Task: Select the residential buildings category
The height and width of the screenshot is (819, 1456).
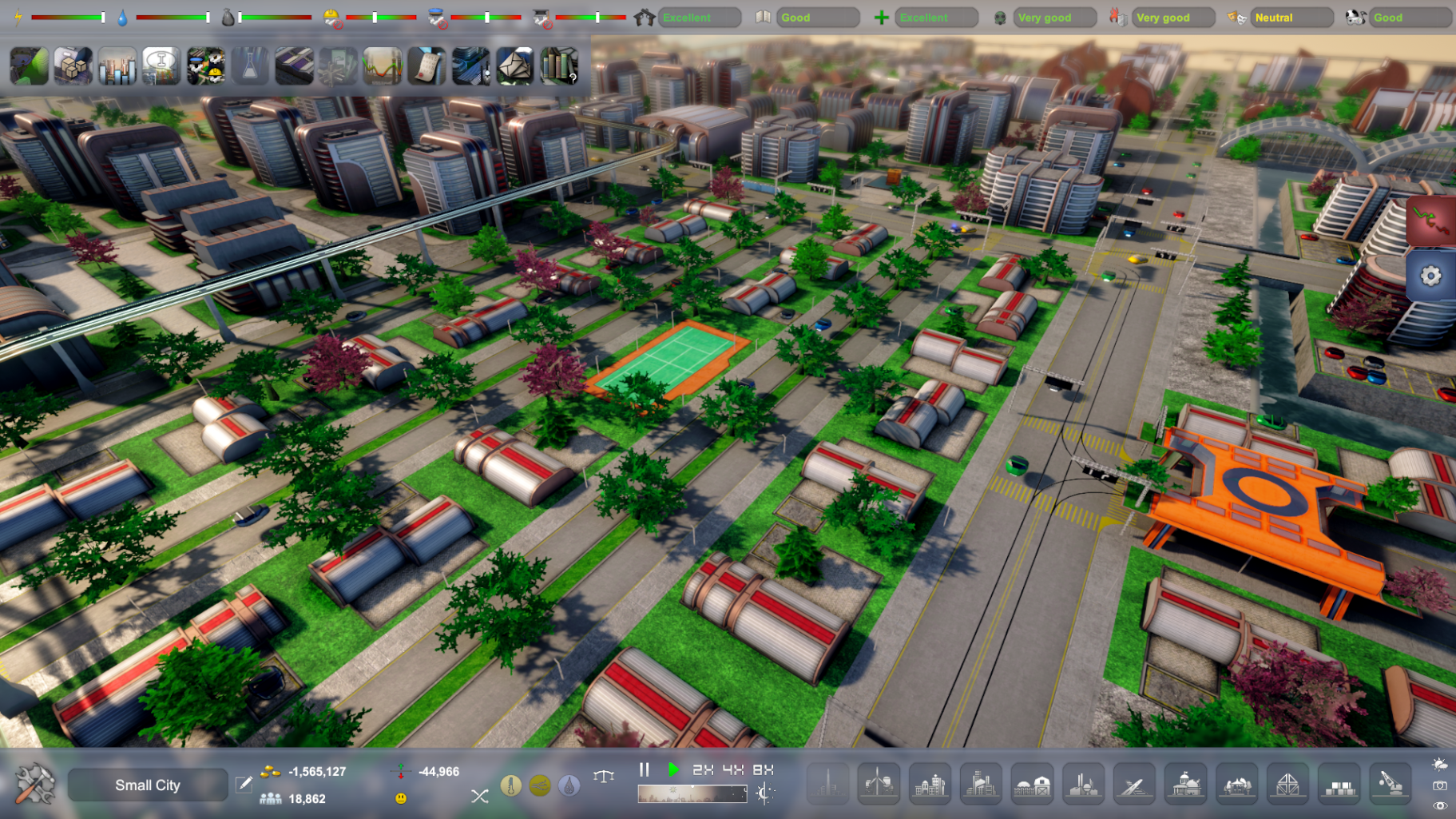Action: coord(930,783)
